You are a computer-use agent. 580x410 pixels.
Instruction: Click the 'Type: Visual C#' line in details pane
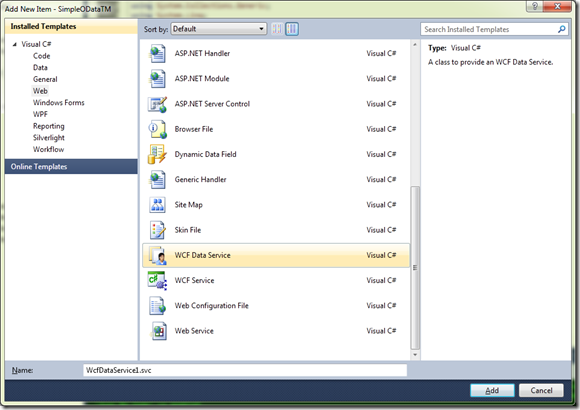point(454,48)
